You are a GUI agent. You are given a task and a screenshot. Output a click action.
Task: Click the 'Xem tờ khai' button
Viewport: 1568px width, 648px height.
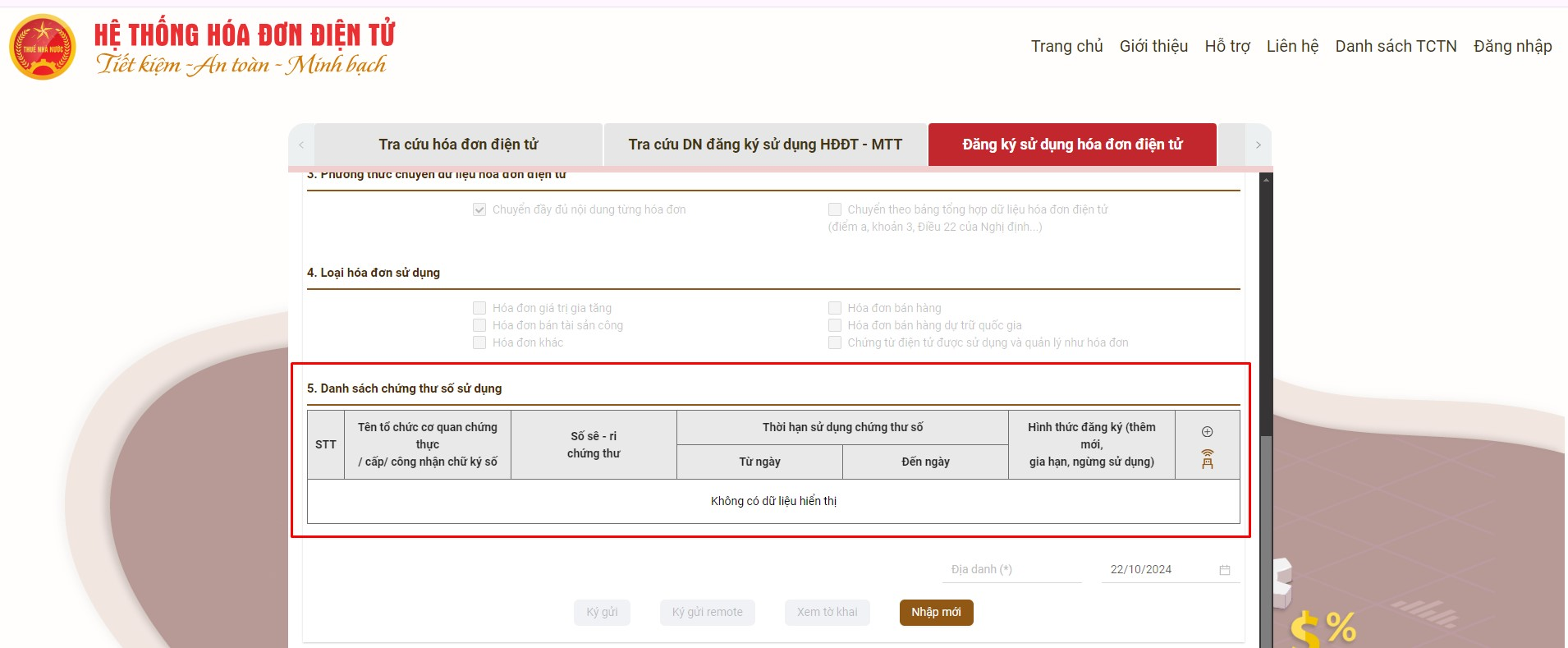[827, 613]
